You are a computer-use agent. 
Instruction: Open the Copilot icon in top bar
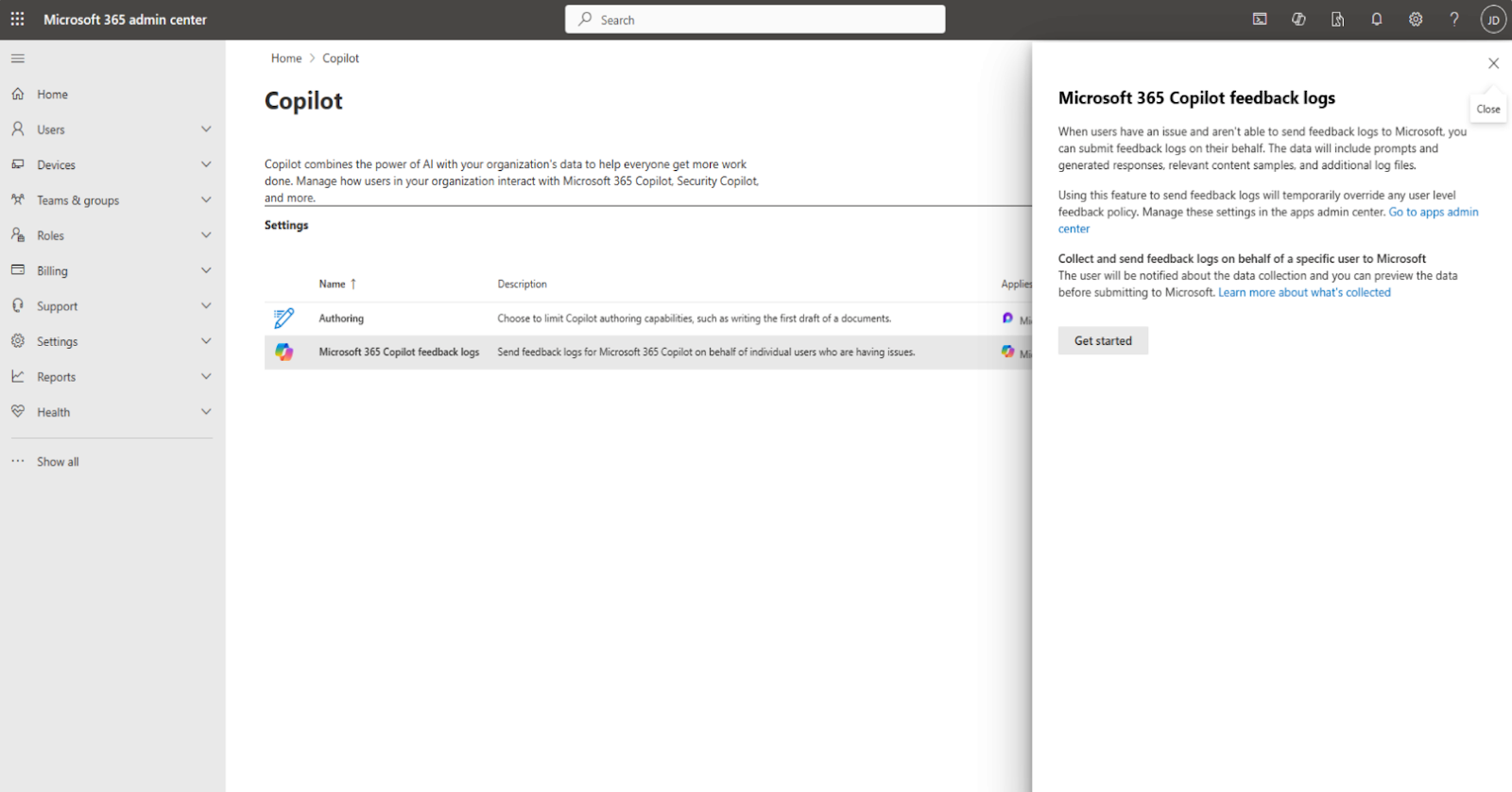pos(1298,19)
